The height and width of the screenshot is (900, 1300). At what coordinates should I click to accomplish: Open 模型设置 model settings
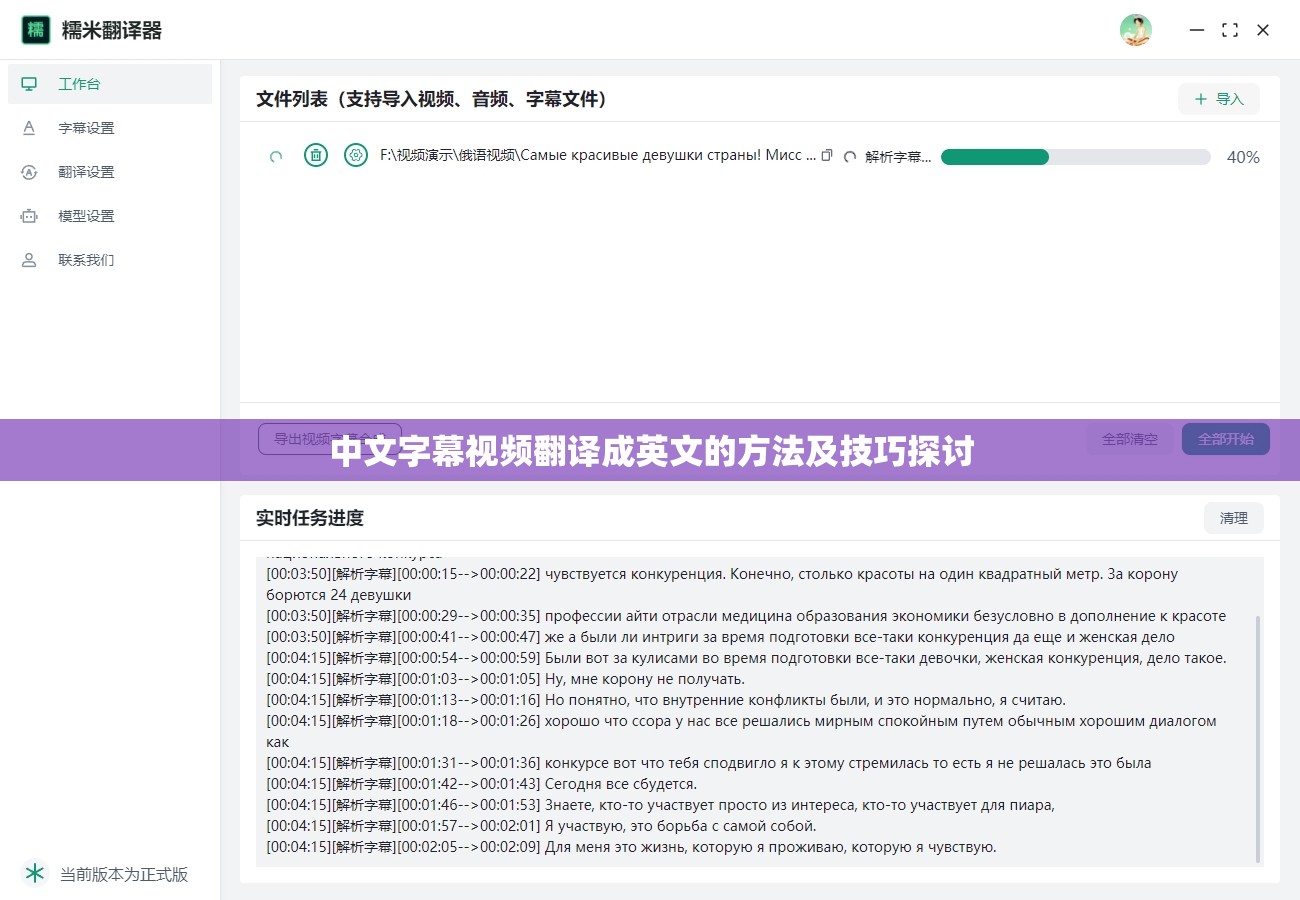(110, 216)
